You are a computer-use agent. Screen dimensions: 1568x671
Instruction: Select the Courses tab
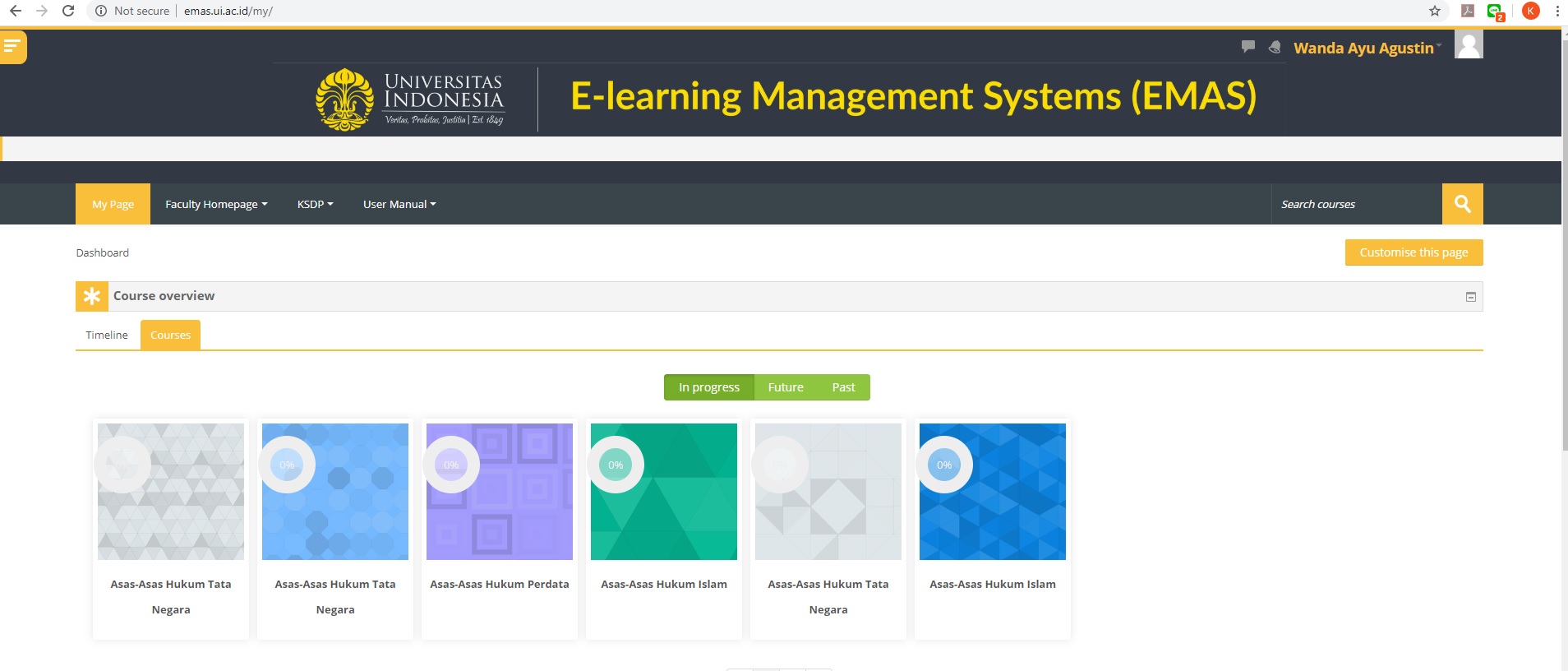(x=170, y=335)
